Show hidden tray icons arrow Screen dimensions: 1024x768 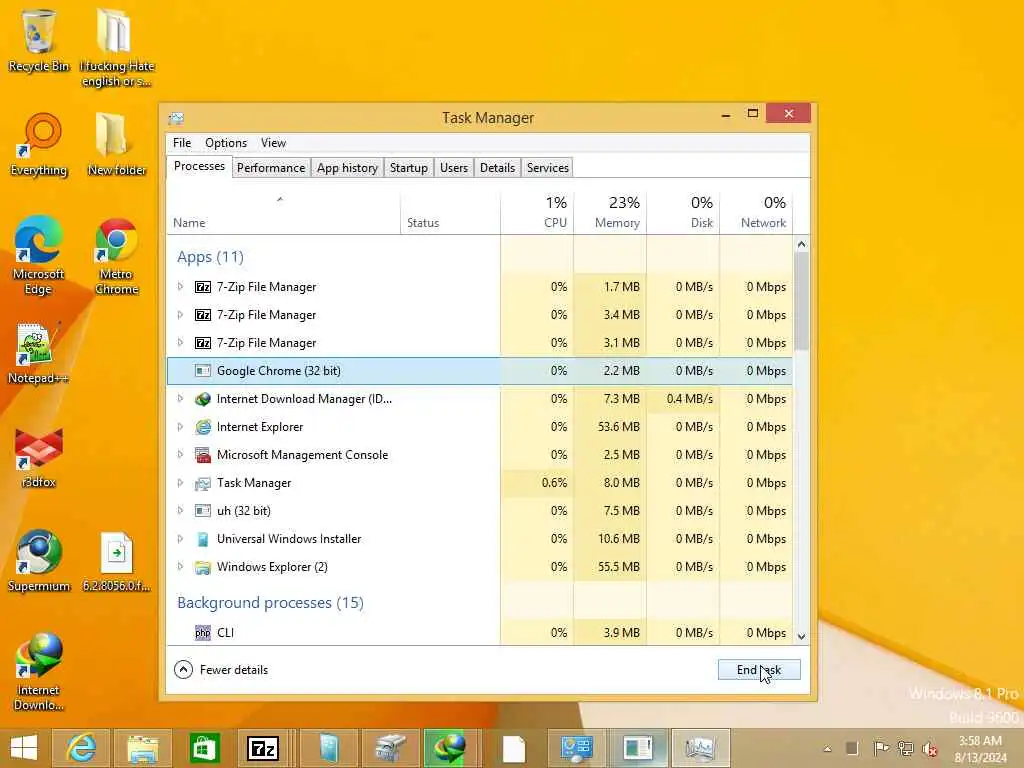[x=827, y=749]
